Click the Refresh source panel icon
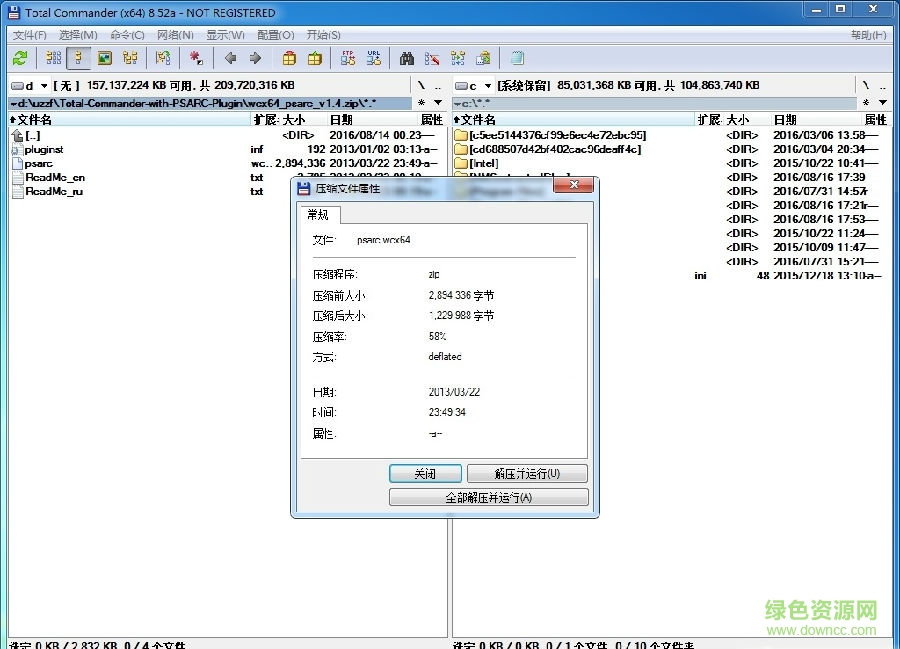This screenshot has width=900, height=649. click(20, 57)
